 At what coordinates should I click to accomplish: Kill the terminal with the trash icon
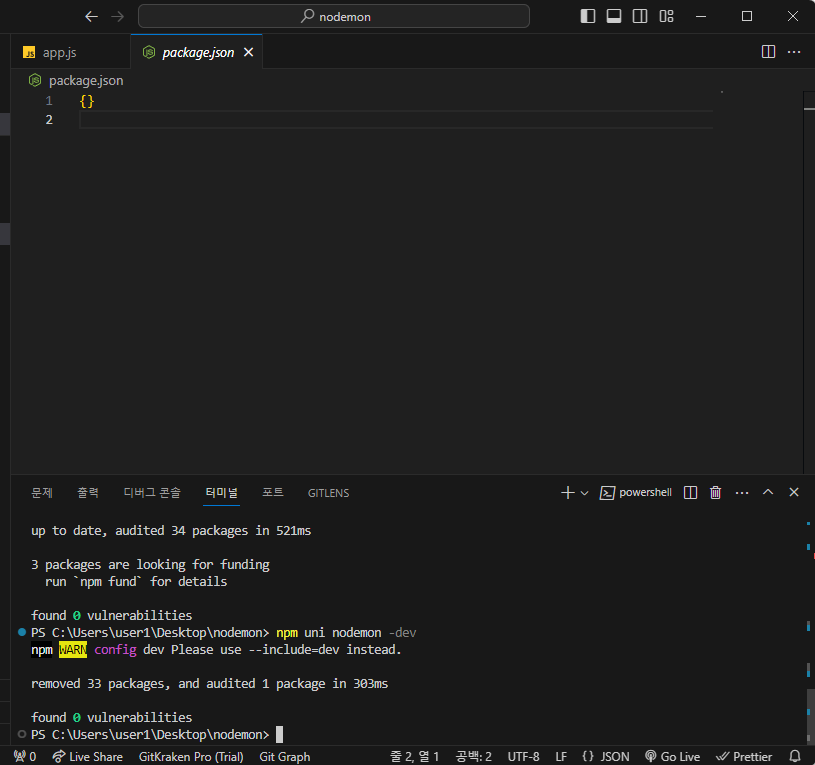[716, 493]
